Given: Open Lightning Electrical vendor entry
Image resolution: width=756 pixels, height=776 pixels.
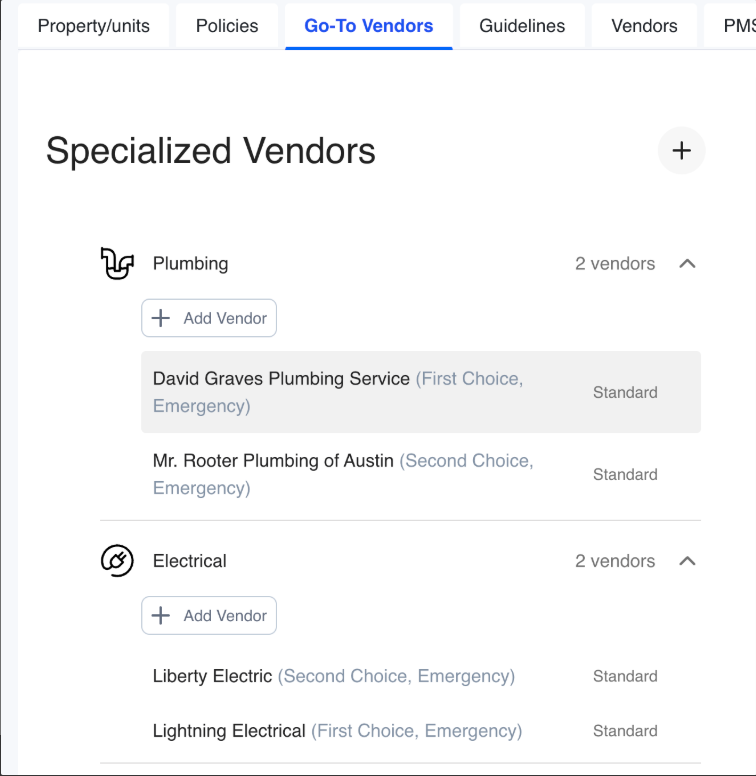Looking at the screenshot, I should click(421, 730).
